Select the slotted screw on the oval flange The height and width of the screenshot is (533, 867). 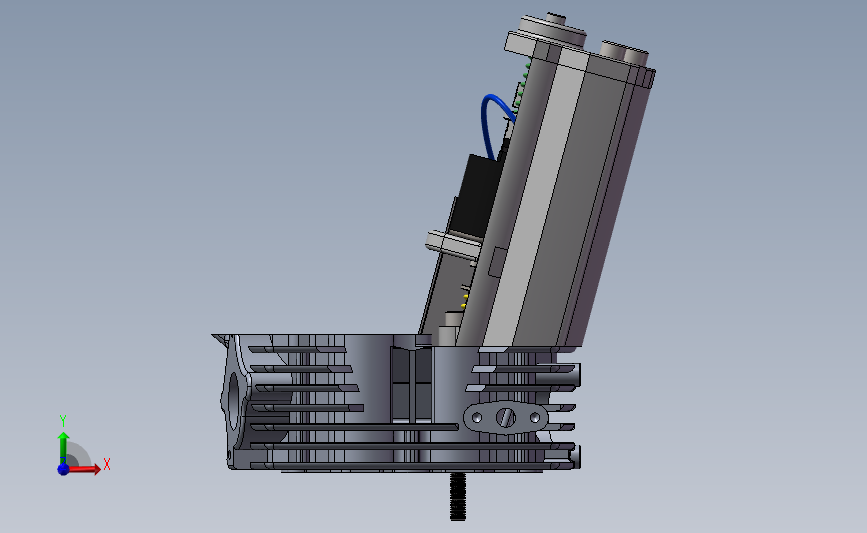[505, 417]
